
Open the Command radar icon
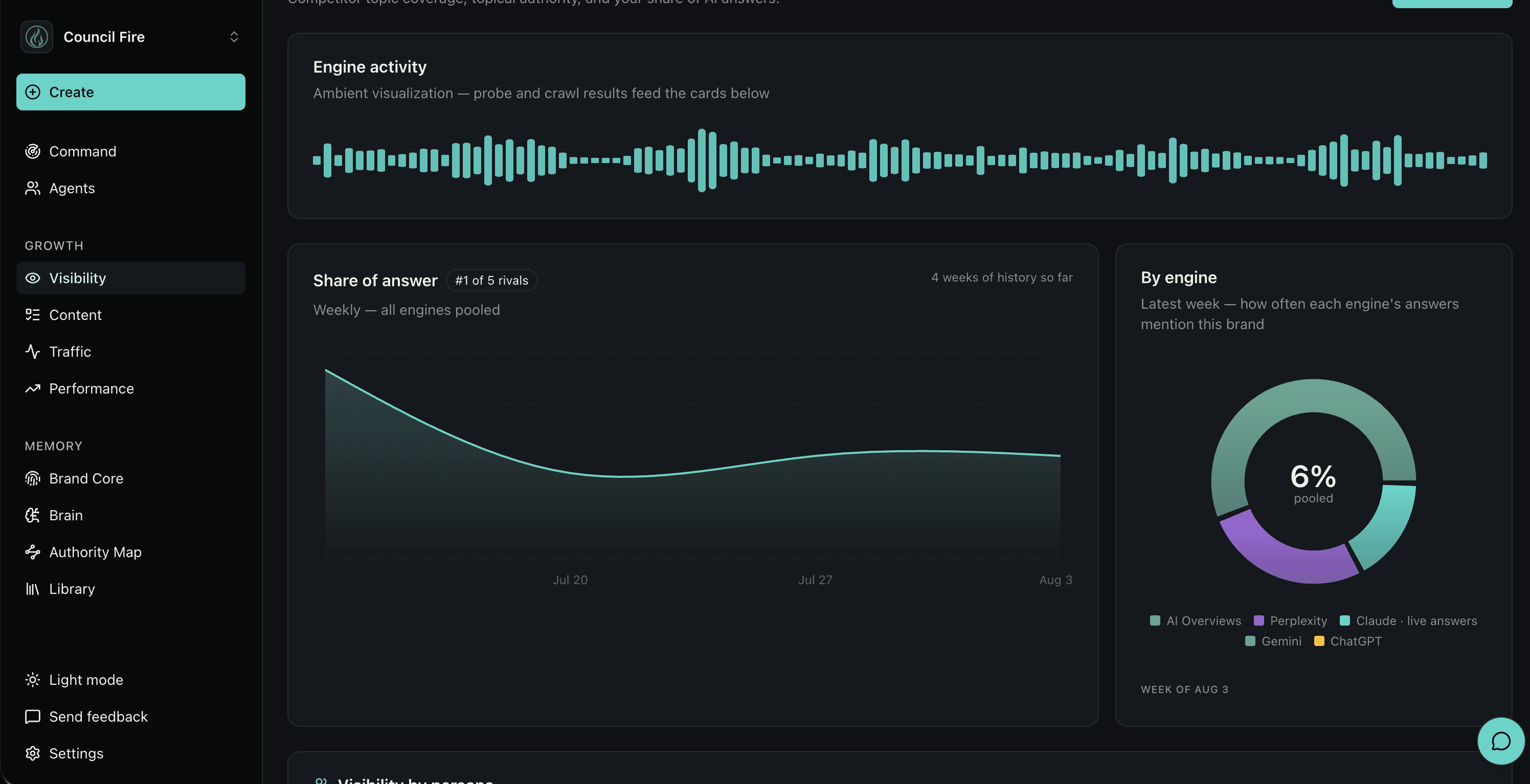(33, 151)
